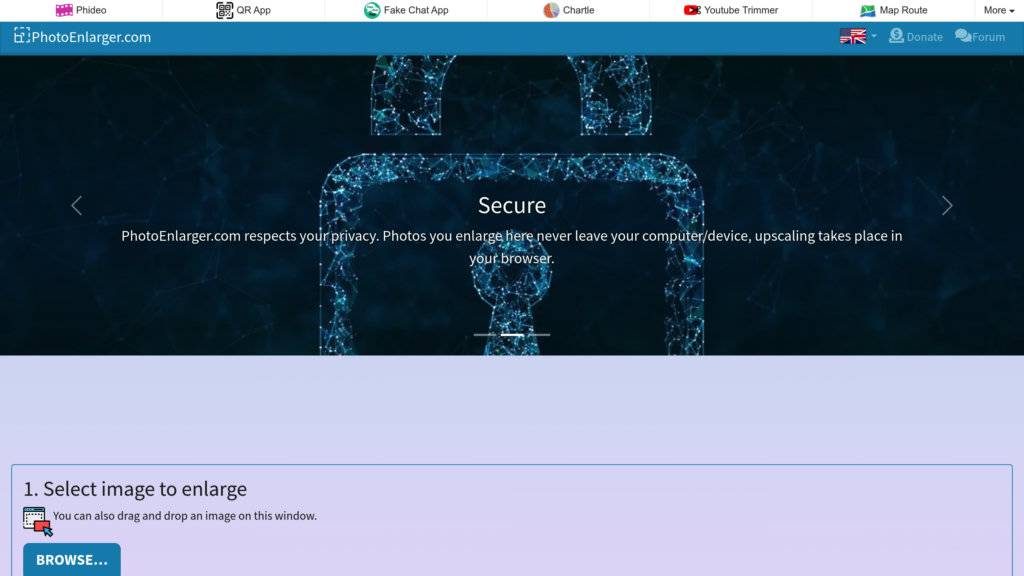The image size is (1024, 576).
Task: Click the Map Route icon
Action: [x=868, y=10]
